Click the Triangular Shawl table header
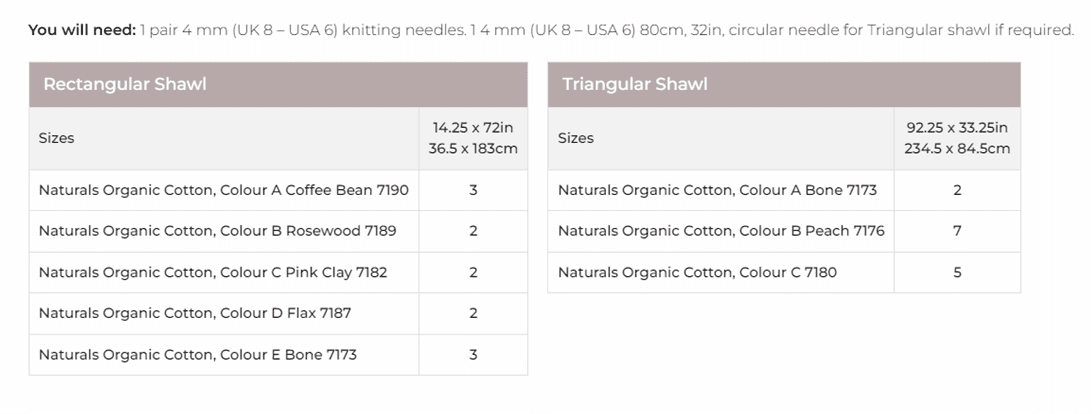Image resolution: width=1092 pixels, height=414 pixels. 635,84
